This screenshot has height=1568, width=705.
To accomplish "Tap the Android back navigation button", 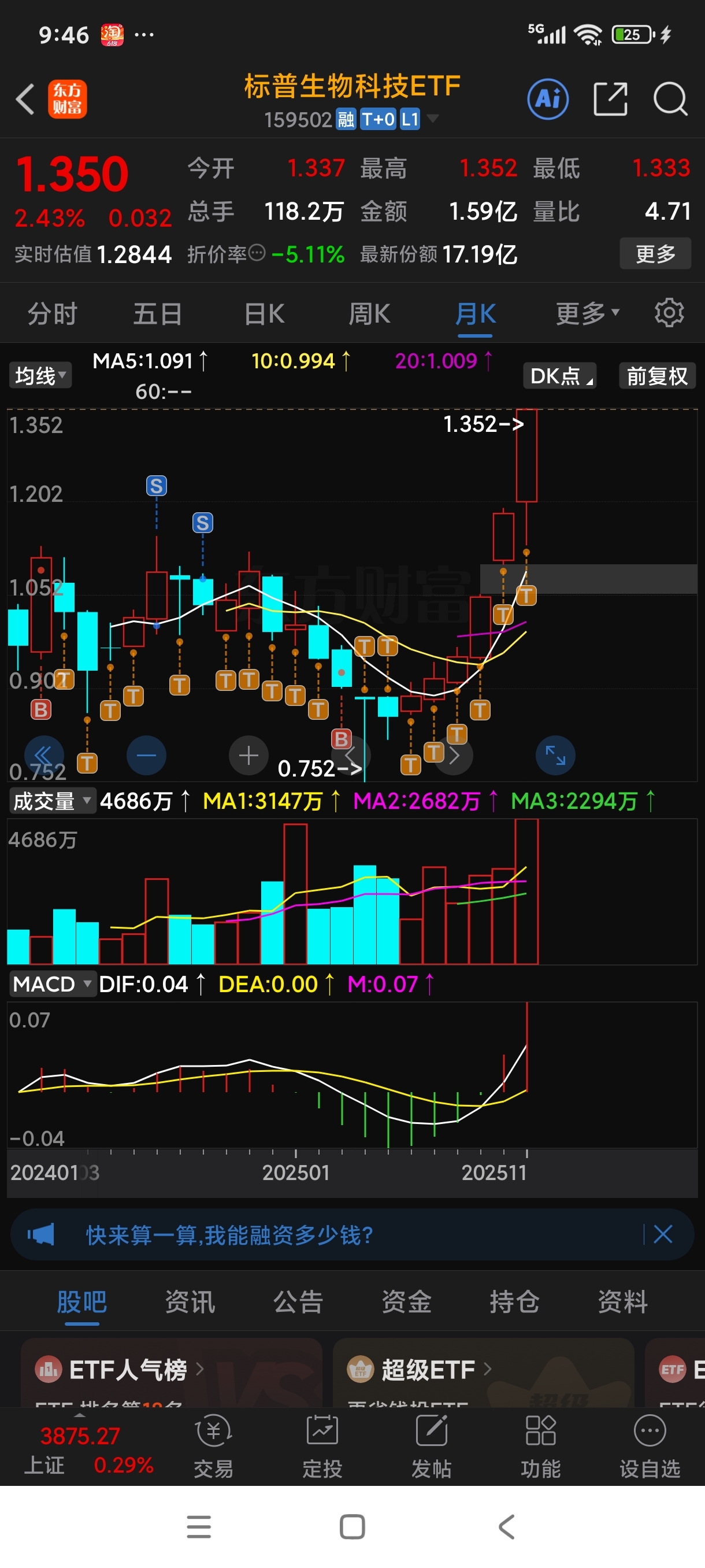I will tap(507, 1526).
